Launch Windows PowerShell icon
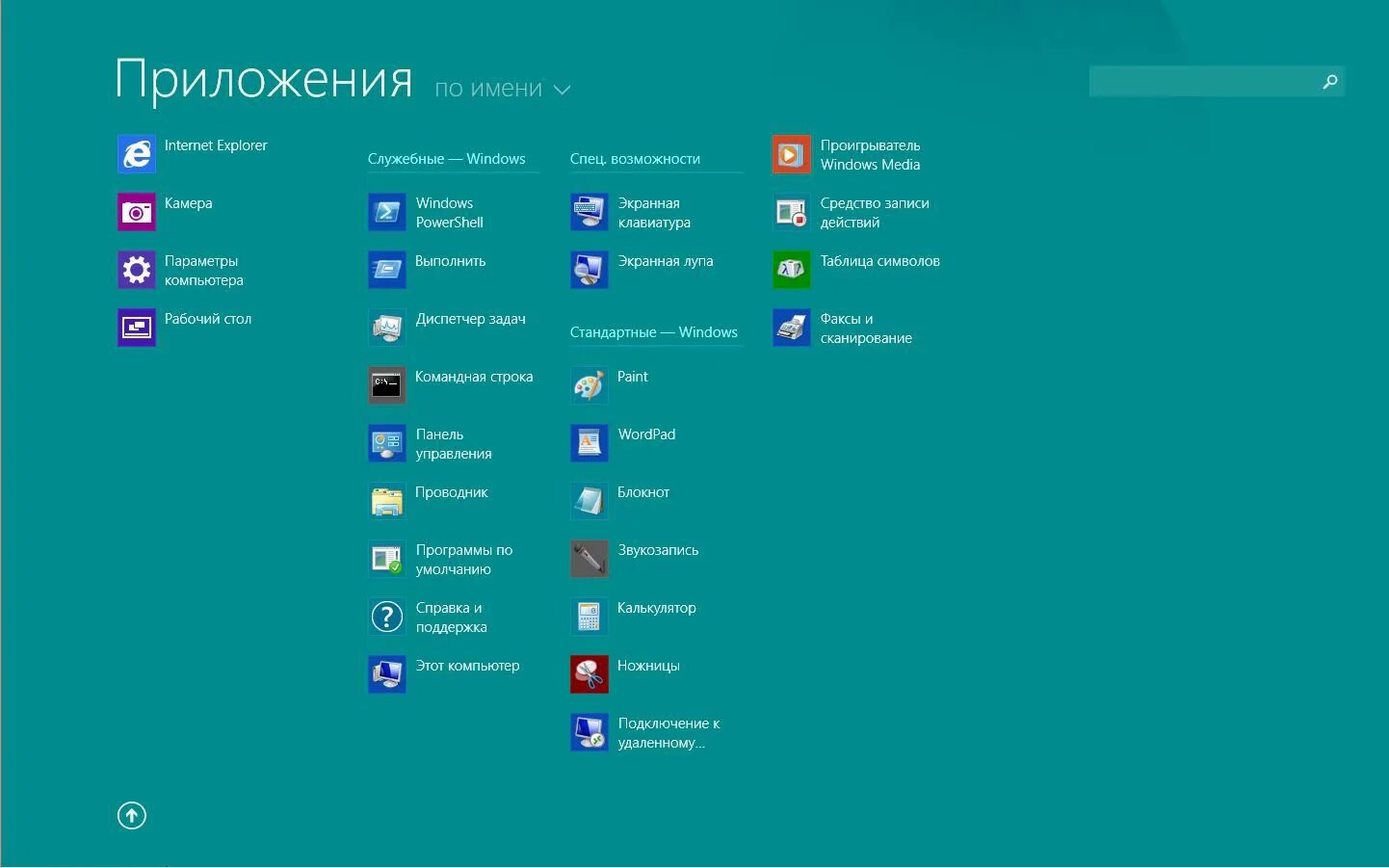 click(x=387, y=212)
